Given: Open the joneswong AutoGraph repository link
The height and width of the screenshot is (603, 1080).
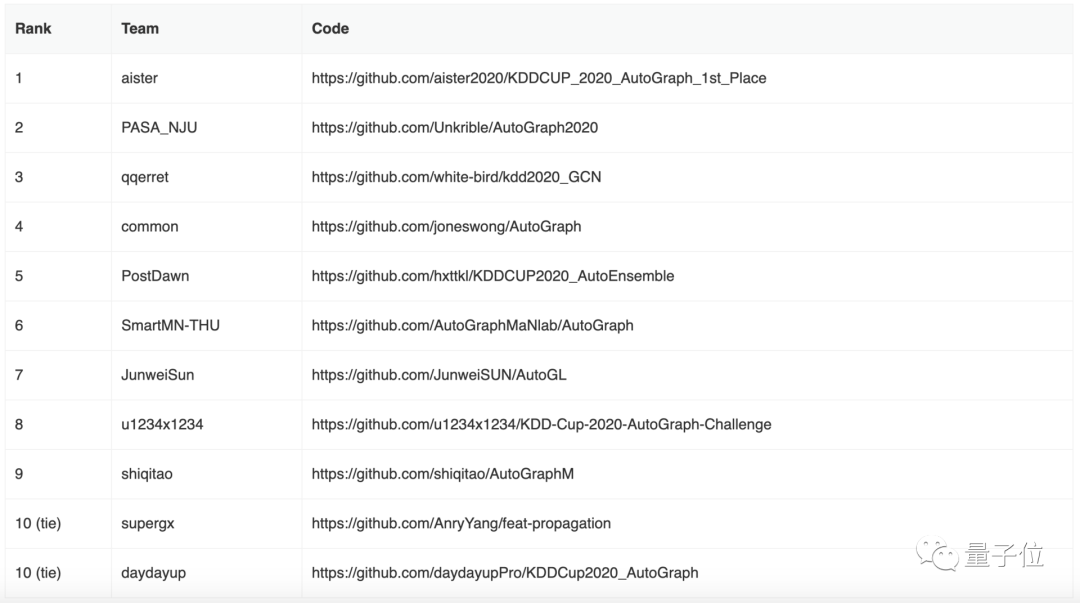Looking at the screenshot, I should coord(446,226).
